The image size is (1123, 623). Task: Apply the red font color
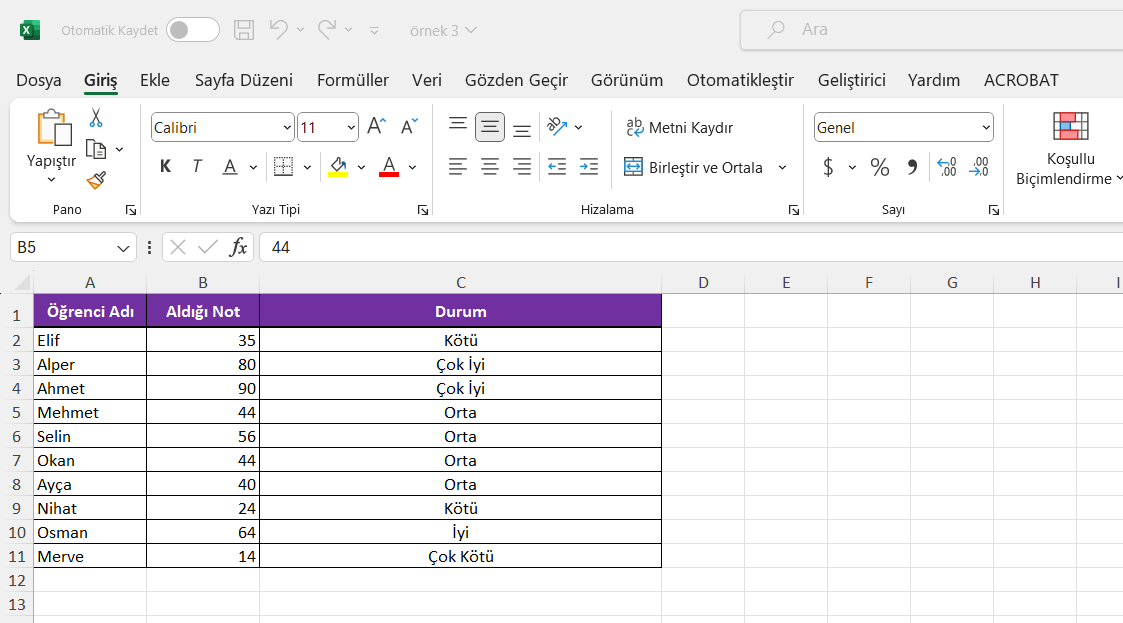(389, 167)
